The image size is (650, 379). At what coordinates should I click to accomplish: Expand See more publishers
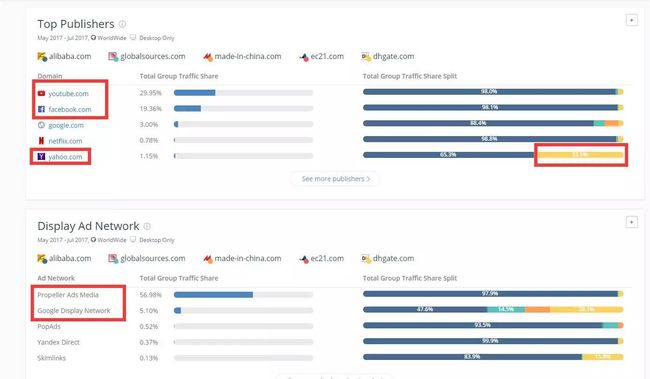point(335,179)
